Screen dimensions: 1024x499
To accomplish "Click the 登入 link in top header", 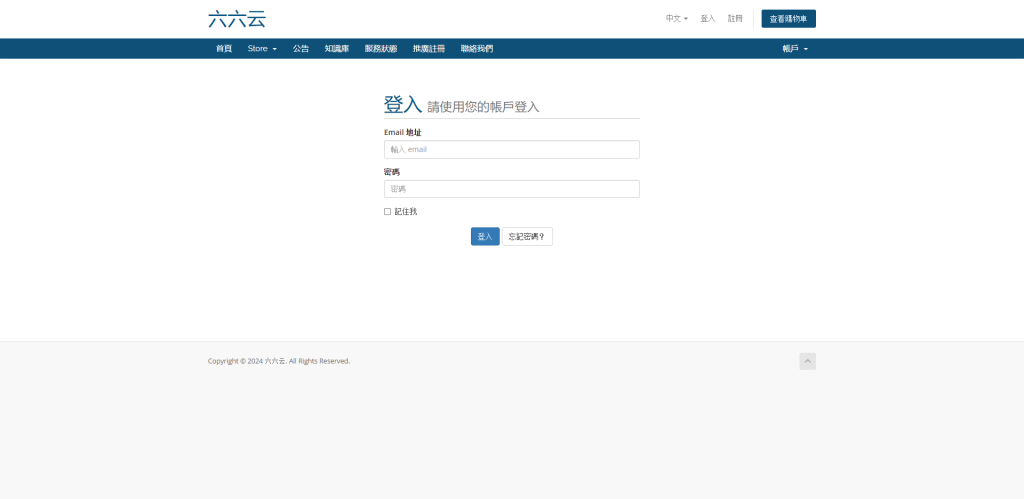I will 708,18.
